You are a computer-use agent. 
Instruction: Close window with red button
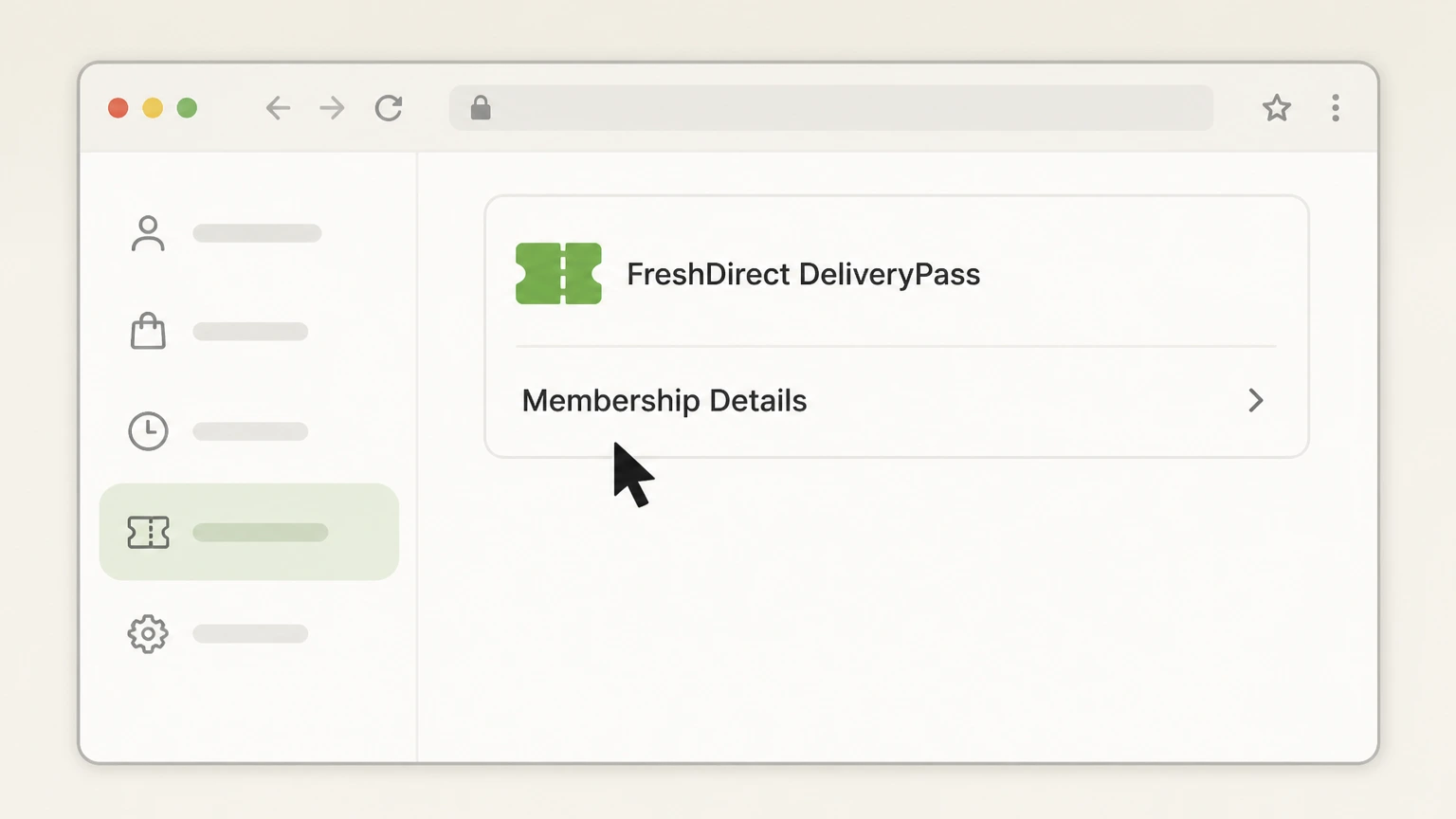pyautogui.click(x=118, y=108)
